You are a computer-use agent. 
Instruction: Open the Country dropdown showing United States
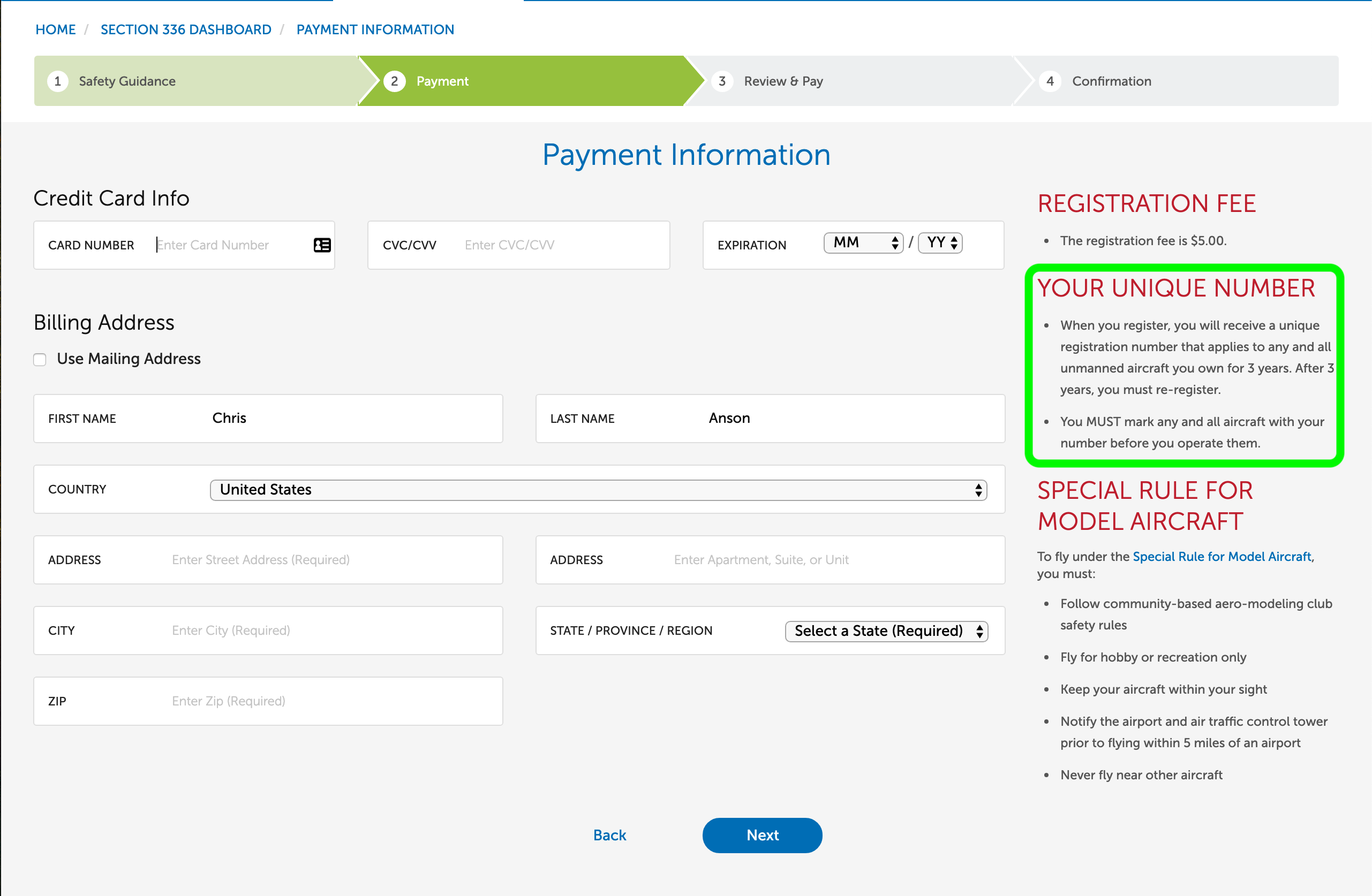[x=598, y=490]
